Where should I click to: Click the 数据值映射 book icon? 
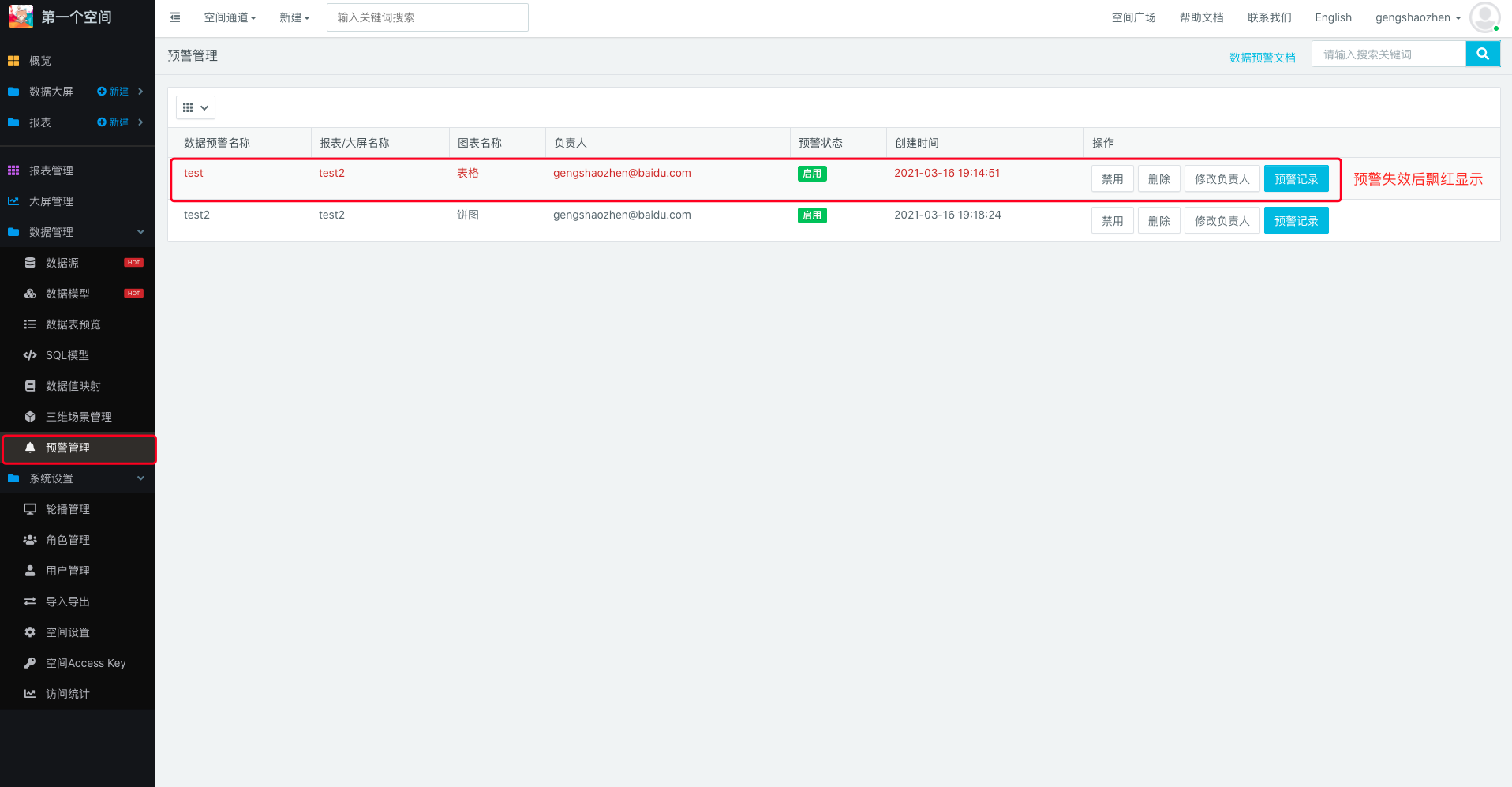(x=30, y=386)
